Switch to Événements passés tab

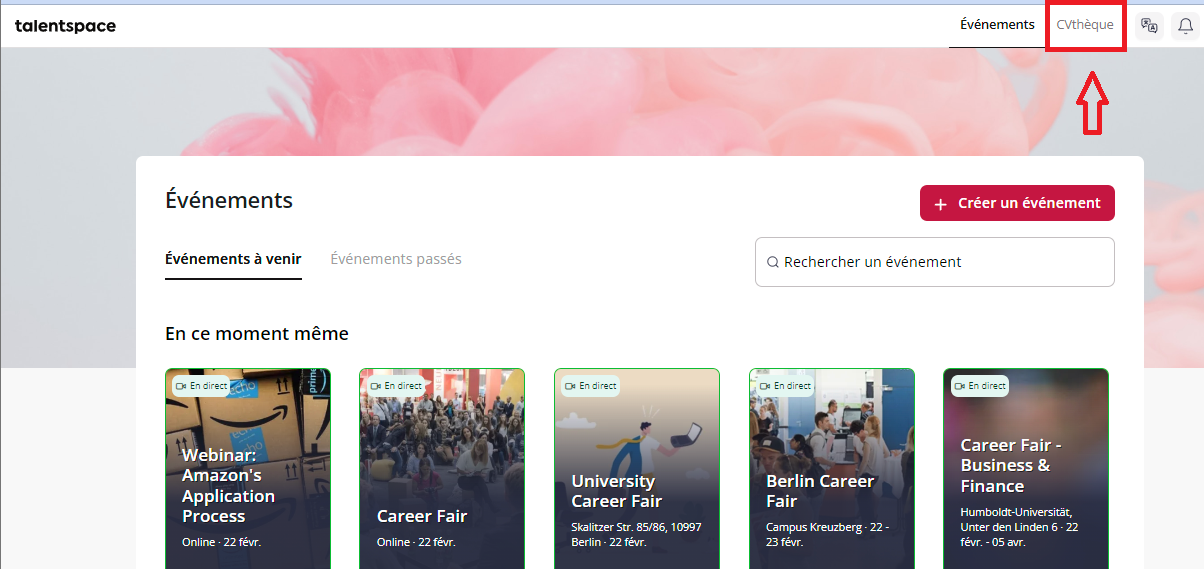pyautogui.click(x=396, y=259)
